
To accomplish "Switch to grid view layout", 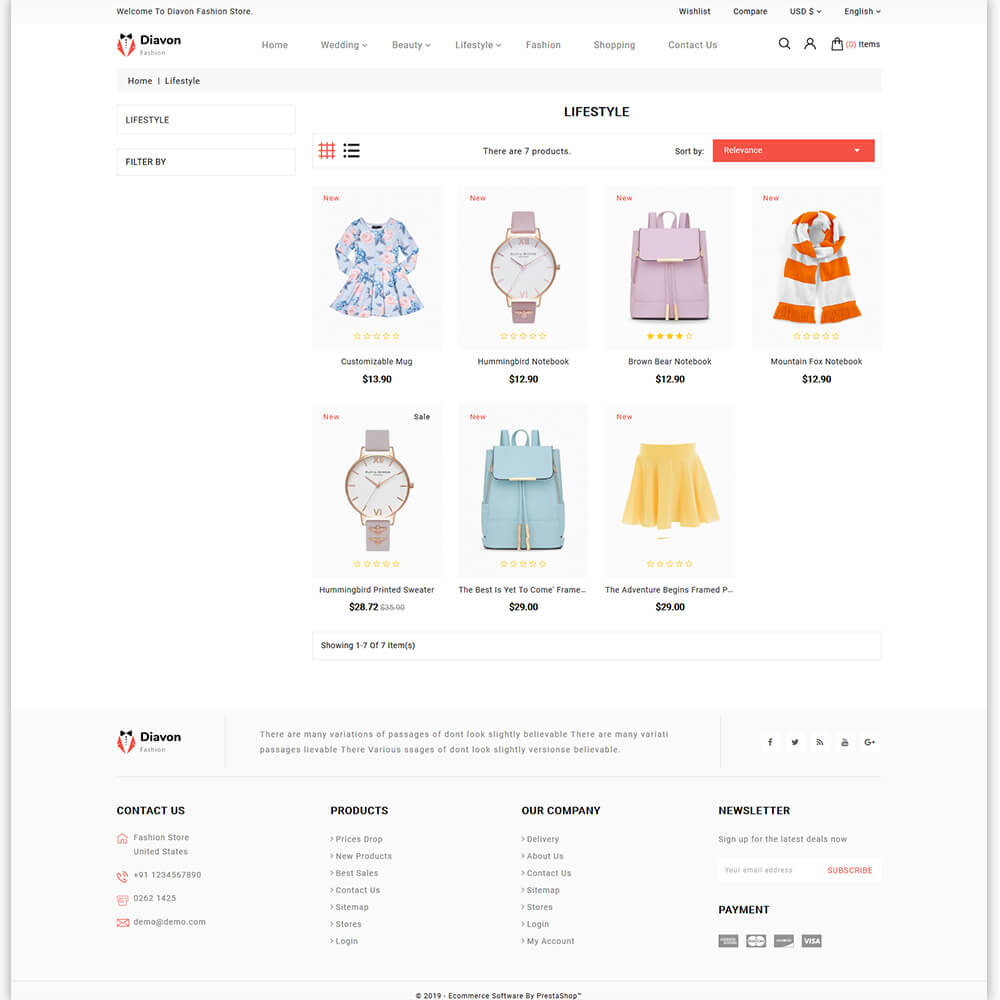I will (327, 151).
